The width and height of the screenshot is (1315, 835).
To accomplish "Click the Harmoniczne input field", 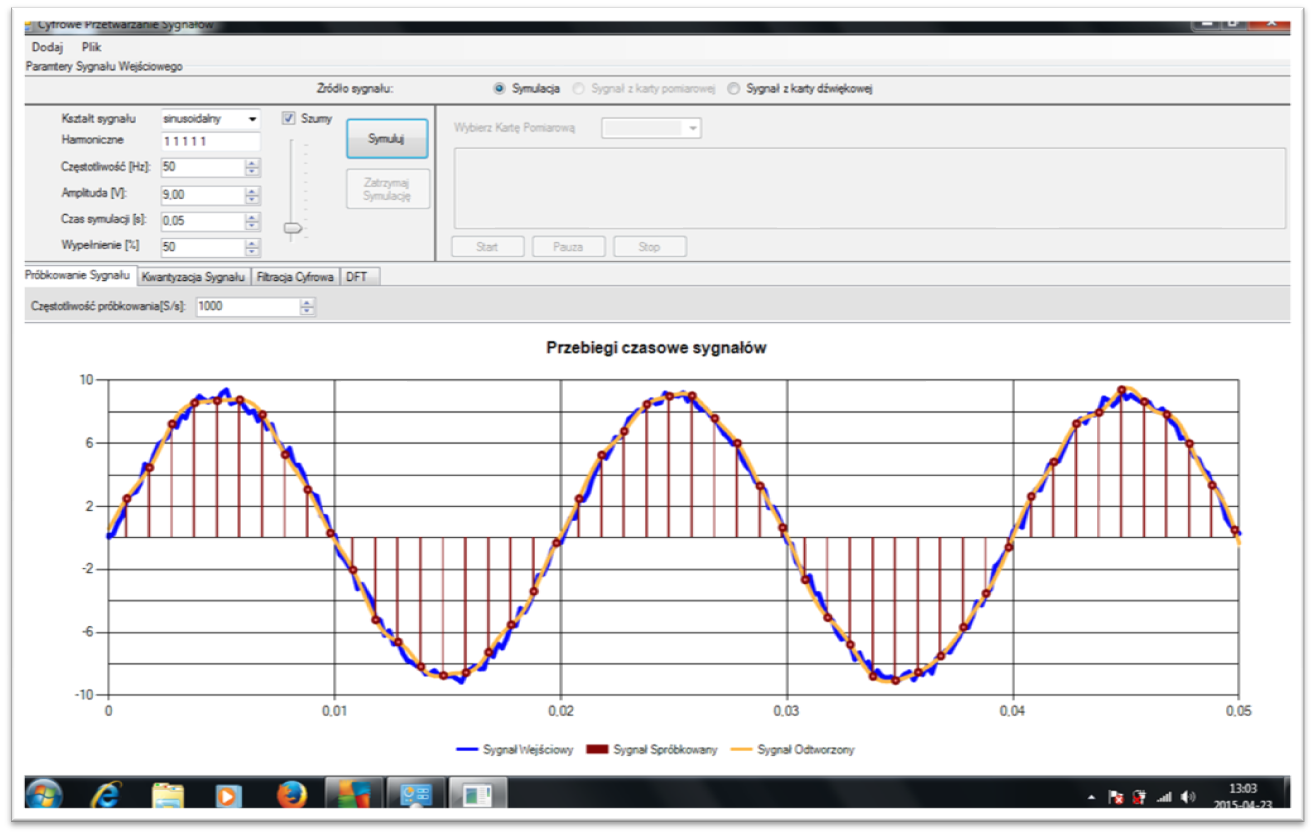I will [x=210, y=142].
